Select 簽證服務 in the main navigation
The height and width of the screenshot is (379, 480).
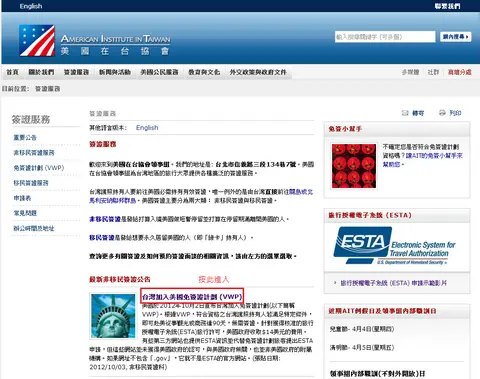76,72
